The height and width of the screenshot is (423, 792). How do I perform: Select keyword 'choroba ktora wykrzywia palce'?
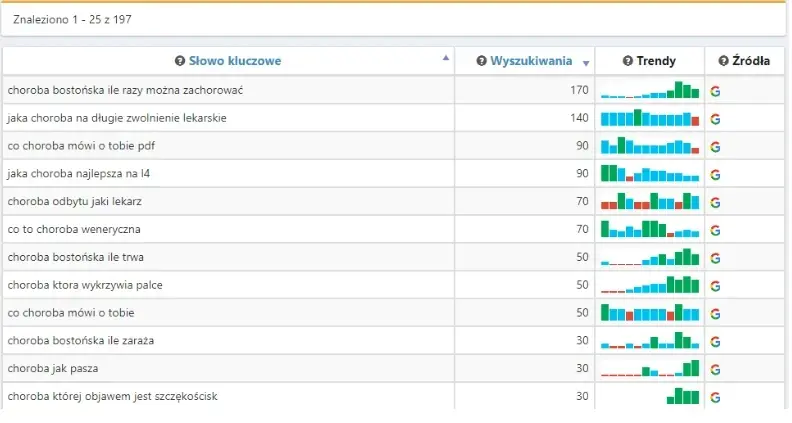tap(85, 285)
